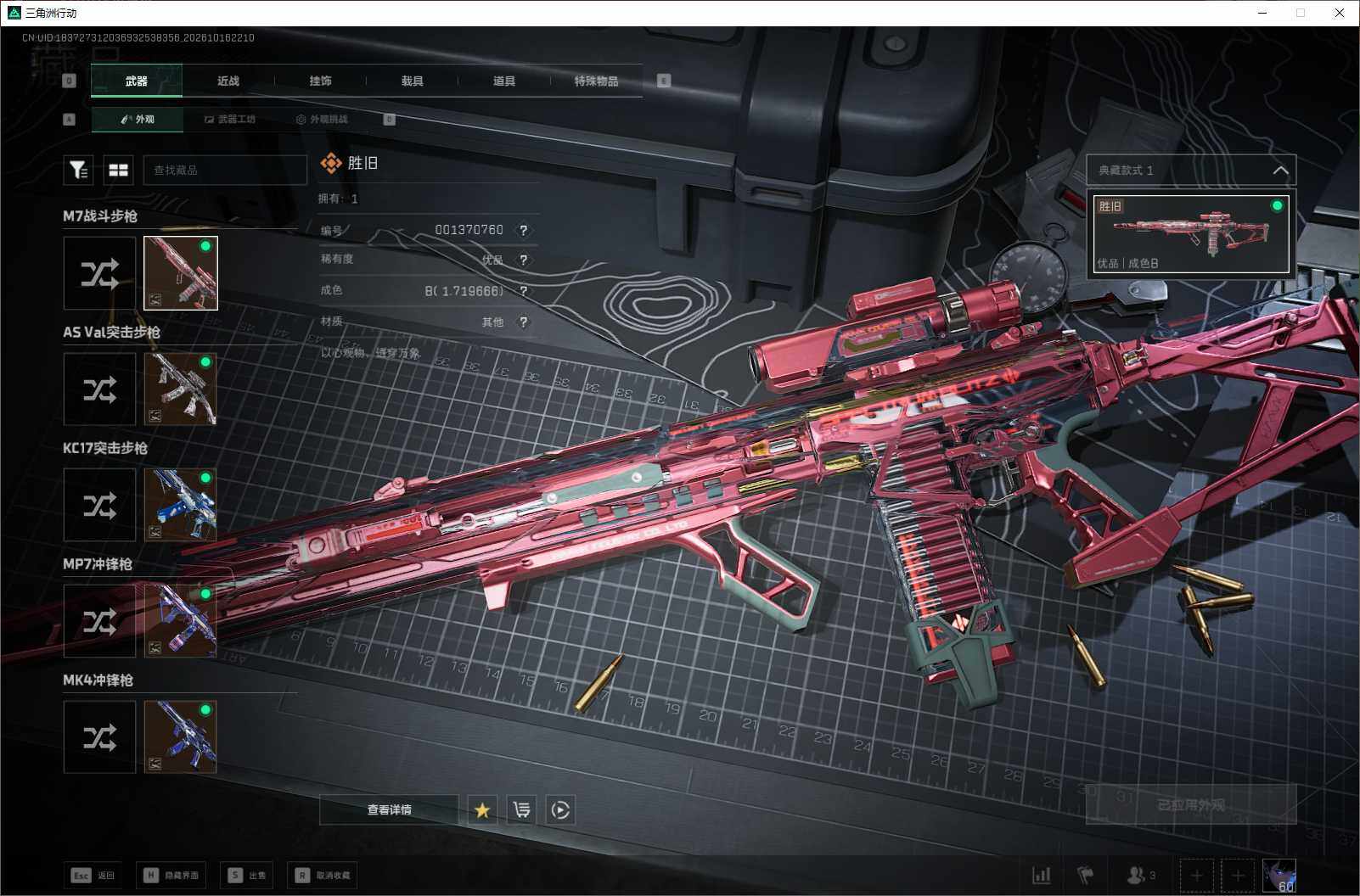This screenshot has height=896, width=1360.
Task: Open the 武器 tab
Action: point(137,81)
